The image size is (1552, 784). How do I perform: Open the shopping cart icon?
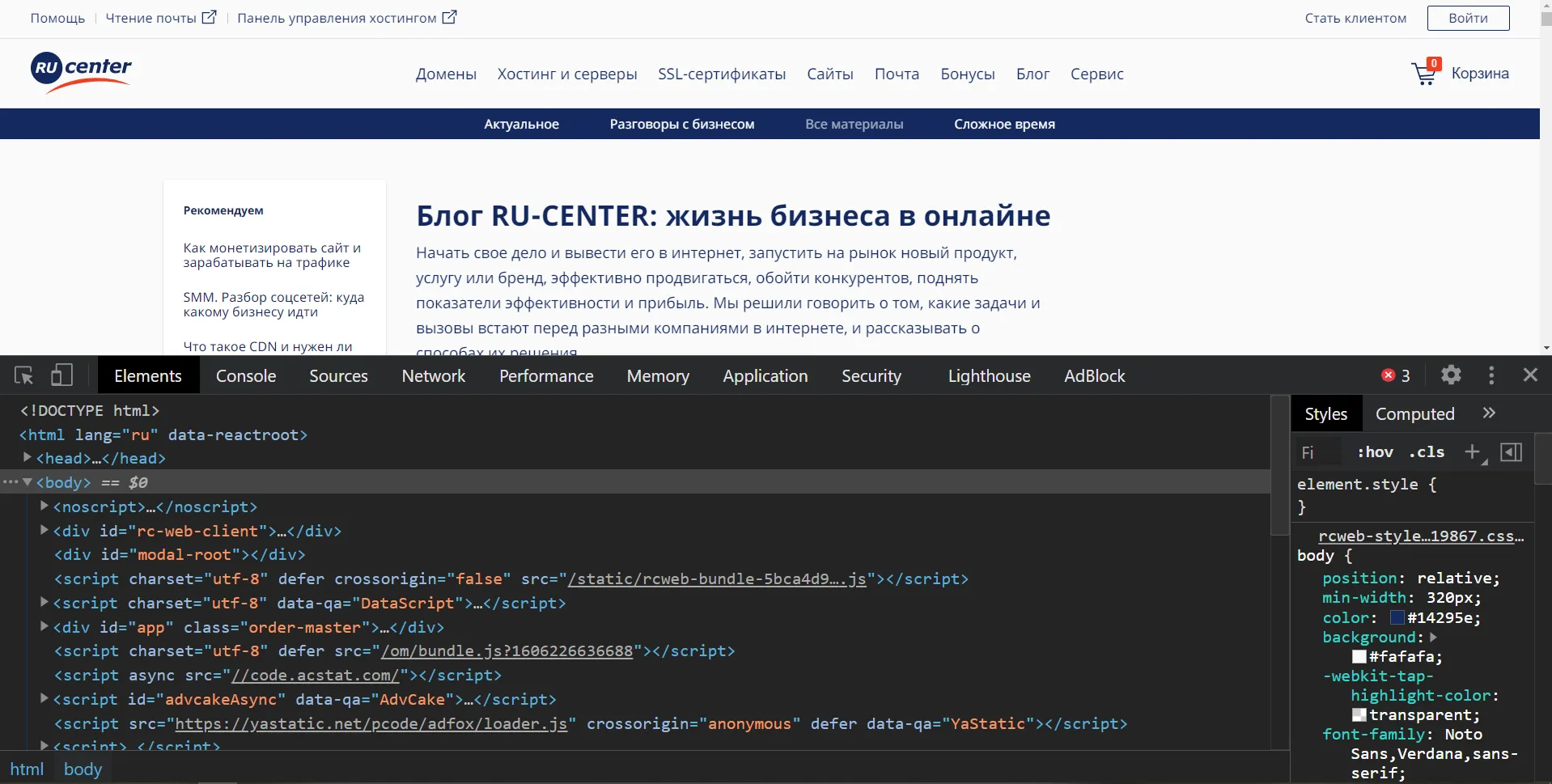(x=1425, y=74)
